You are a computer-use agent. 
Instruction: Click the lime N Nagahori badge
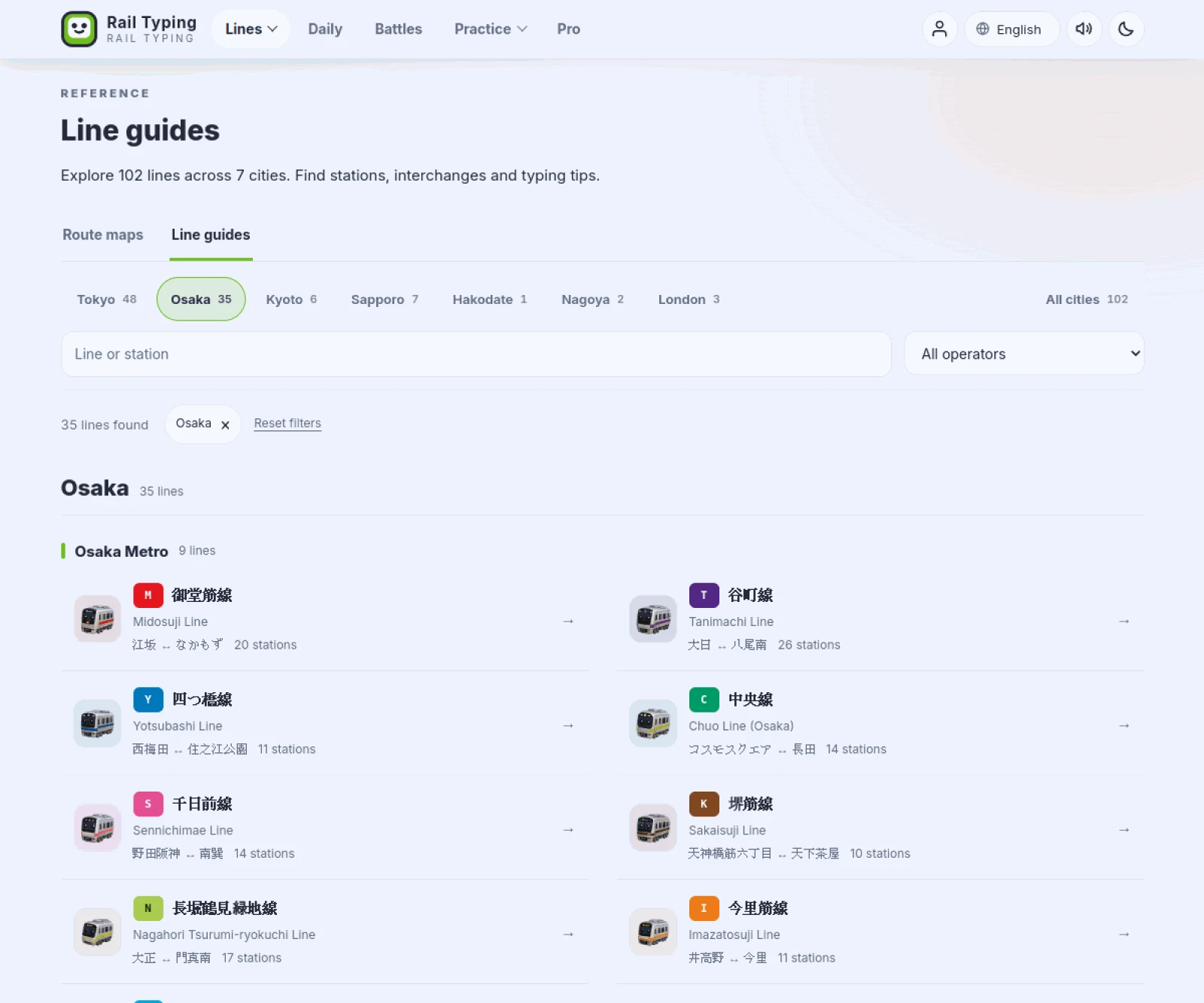coord(148,909)
